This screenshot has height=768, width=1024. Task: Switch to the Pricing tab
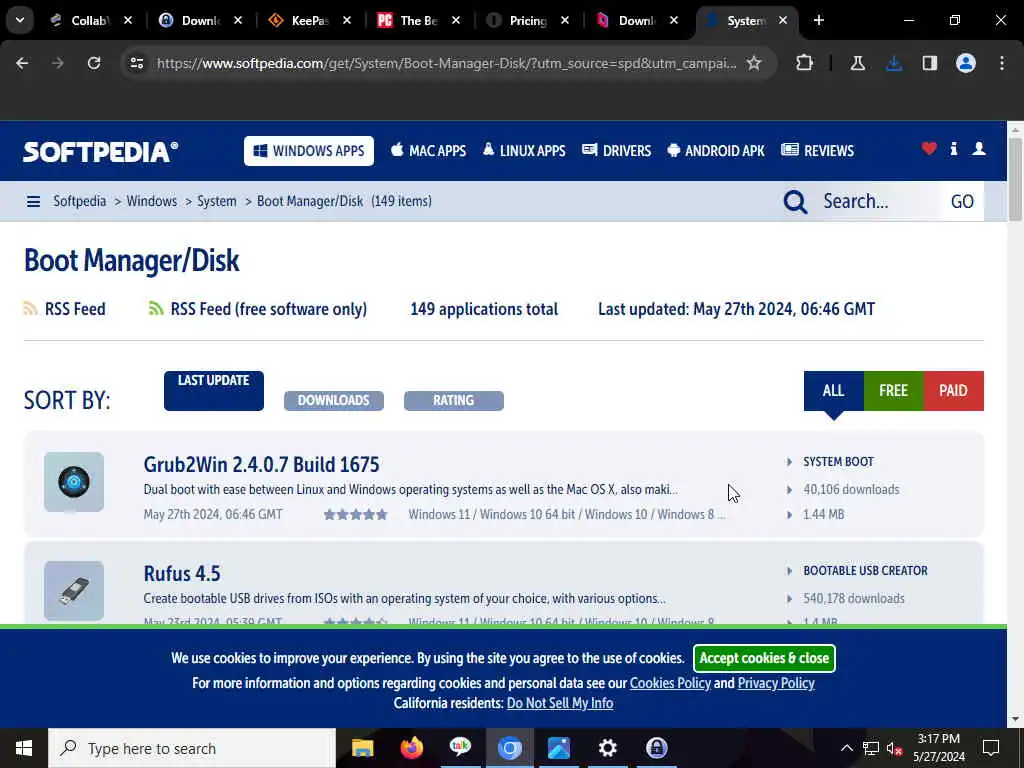tap(528, 20)
